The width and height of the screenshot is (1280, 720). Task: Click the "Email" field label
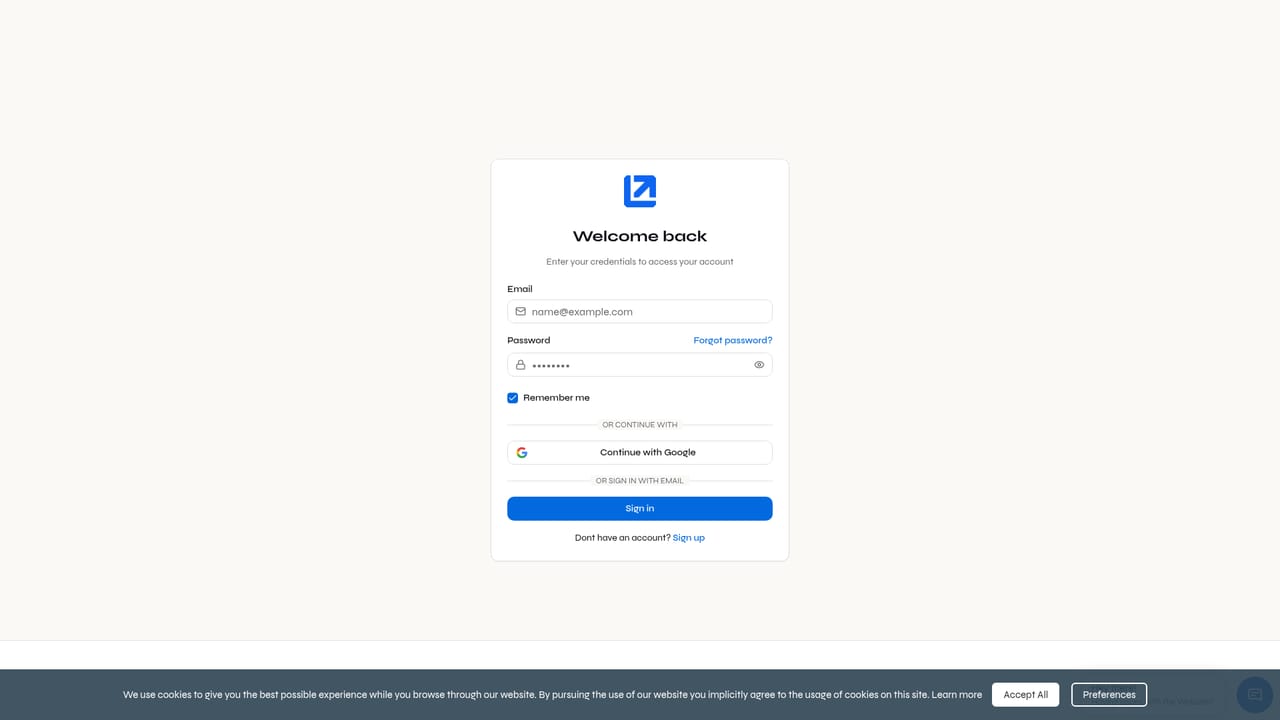point(520,289)
